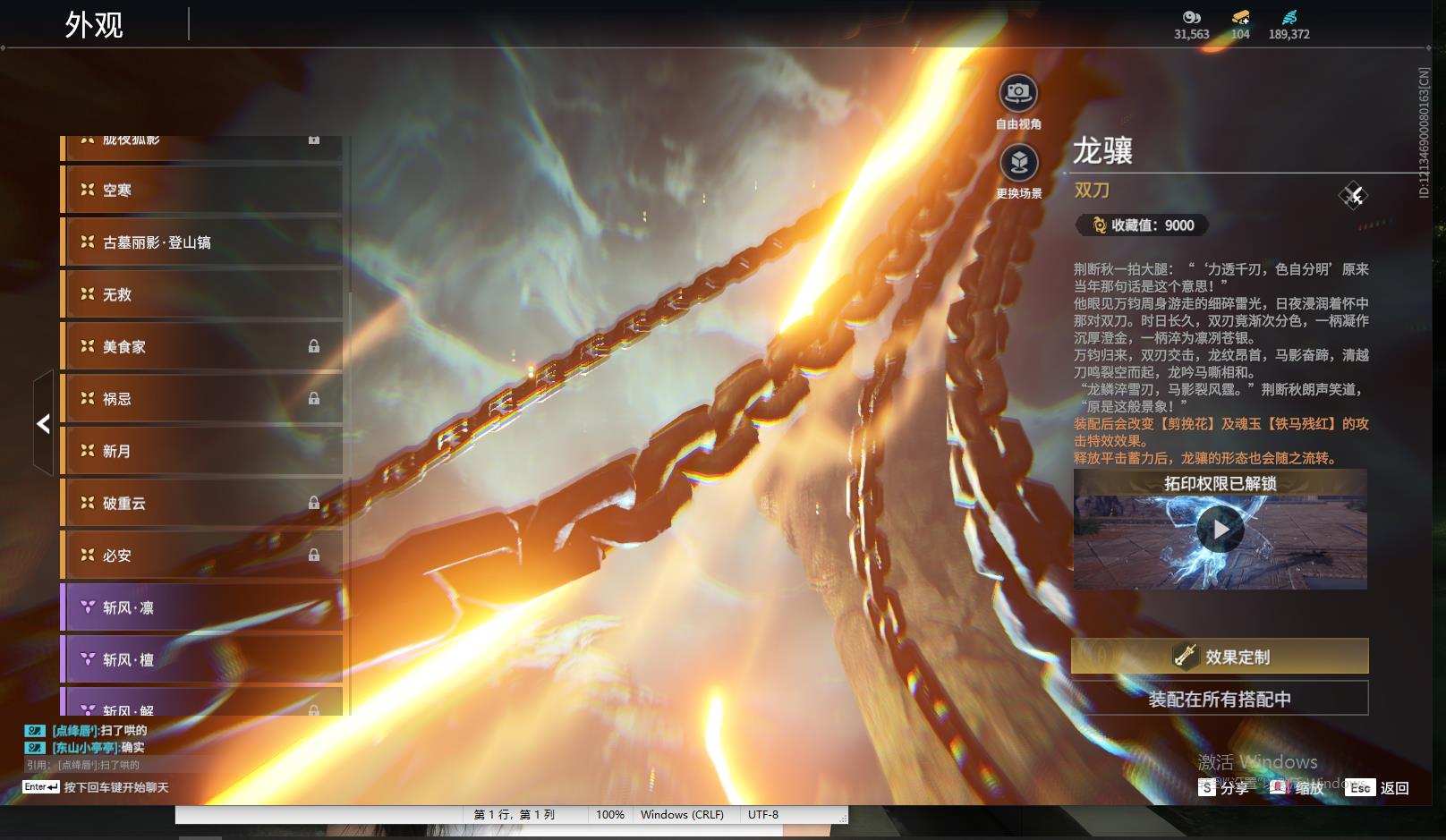Click the 分享 share button
The image size is (1446, 840).
(x=1224, y=788)
